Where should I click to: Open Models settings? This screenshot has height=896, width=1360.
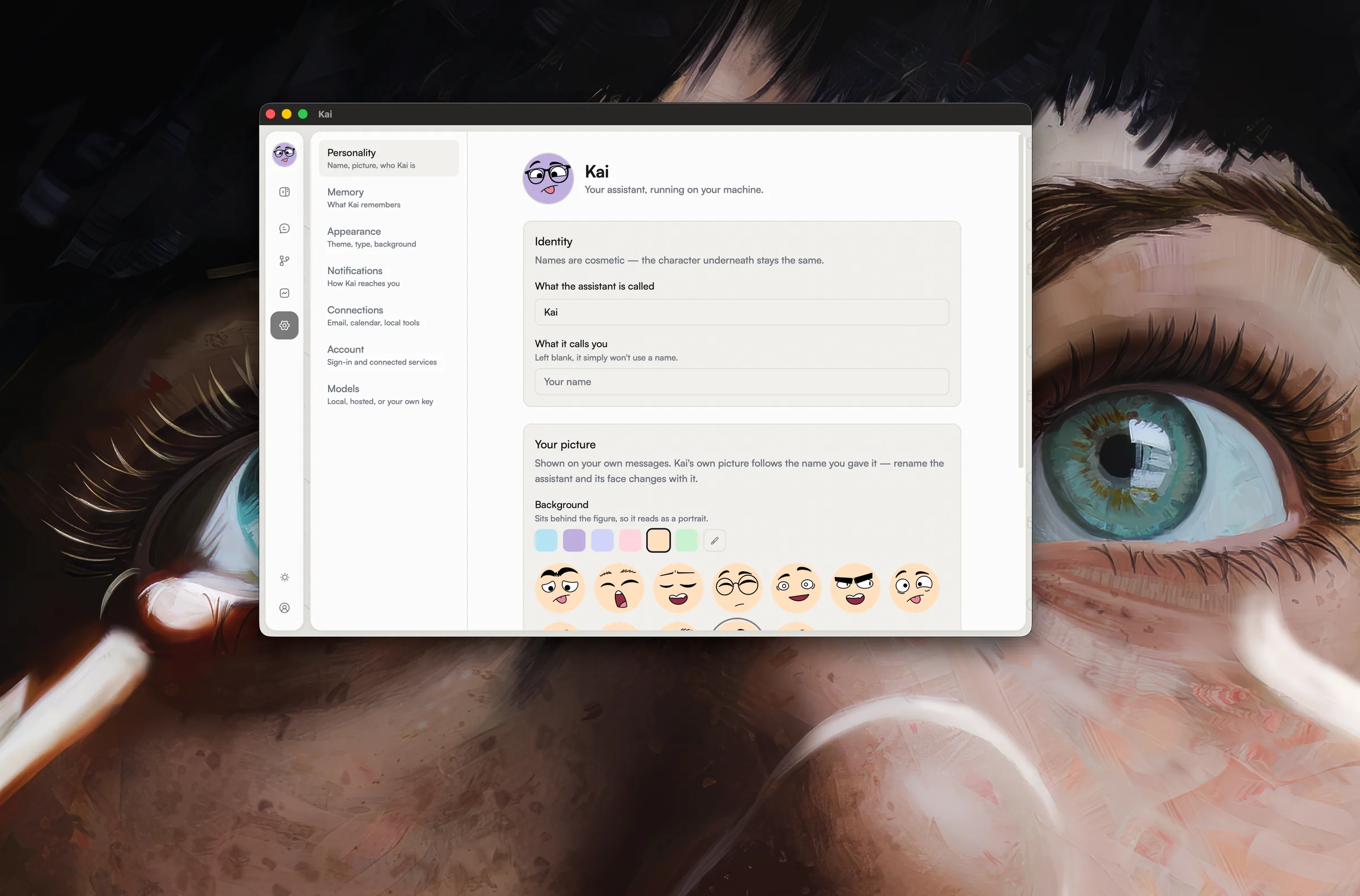(389, 395)
